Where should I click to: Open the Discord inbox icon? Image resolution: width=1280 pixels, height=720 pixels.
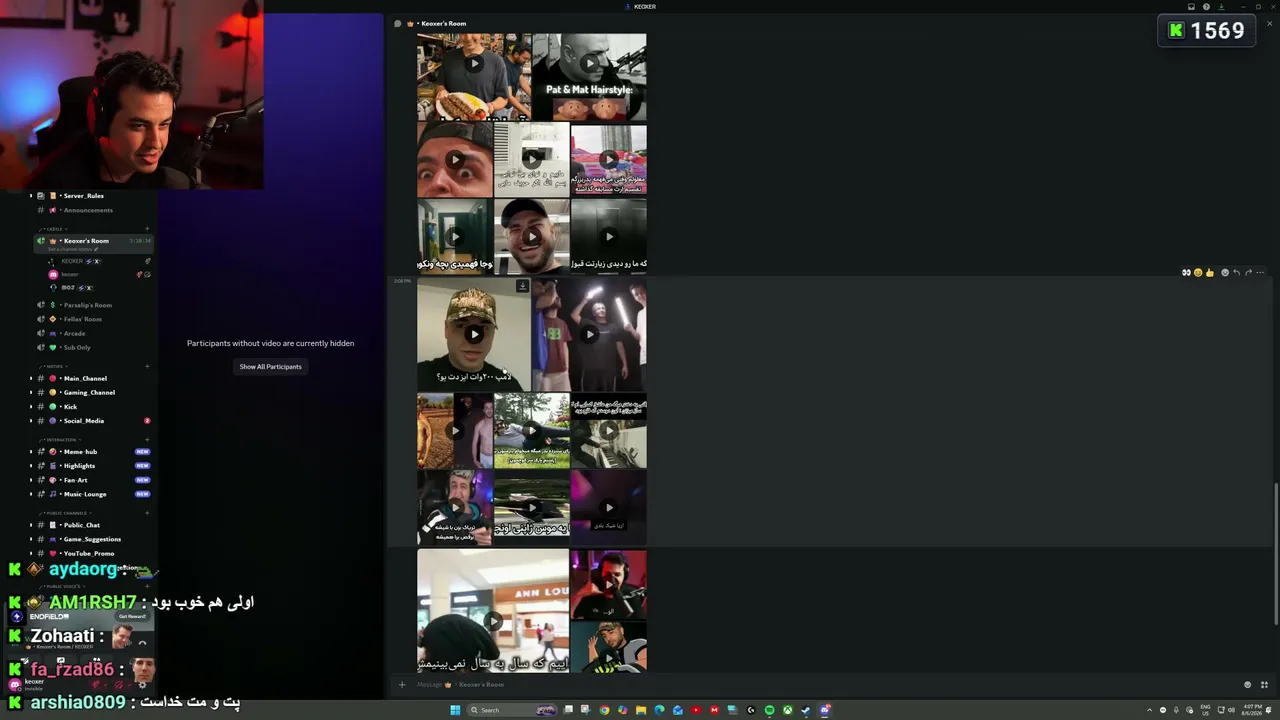point(1191,7)
